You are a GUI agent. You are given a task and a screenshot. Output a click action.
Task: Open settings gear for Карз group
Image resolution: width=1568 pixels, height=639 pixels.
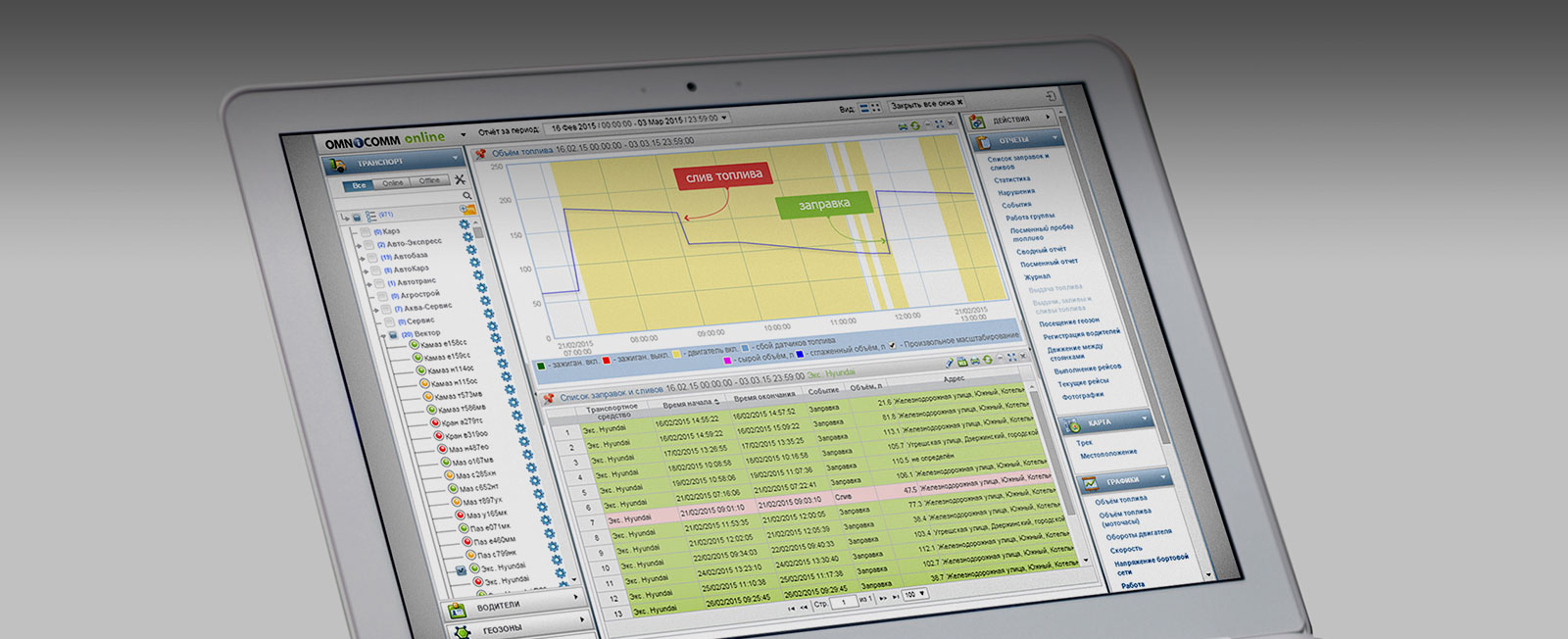click(466, 224)
